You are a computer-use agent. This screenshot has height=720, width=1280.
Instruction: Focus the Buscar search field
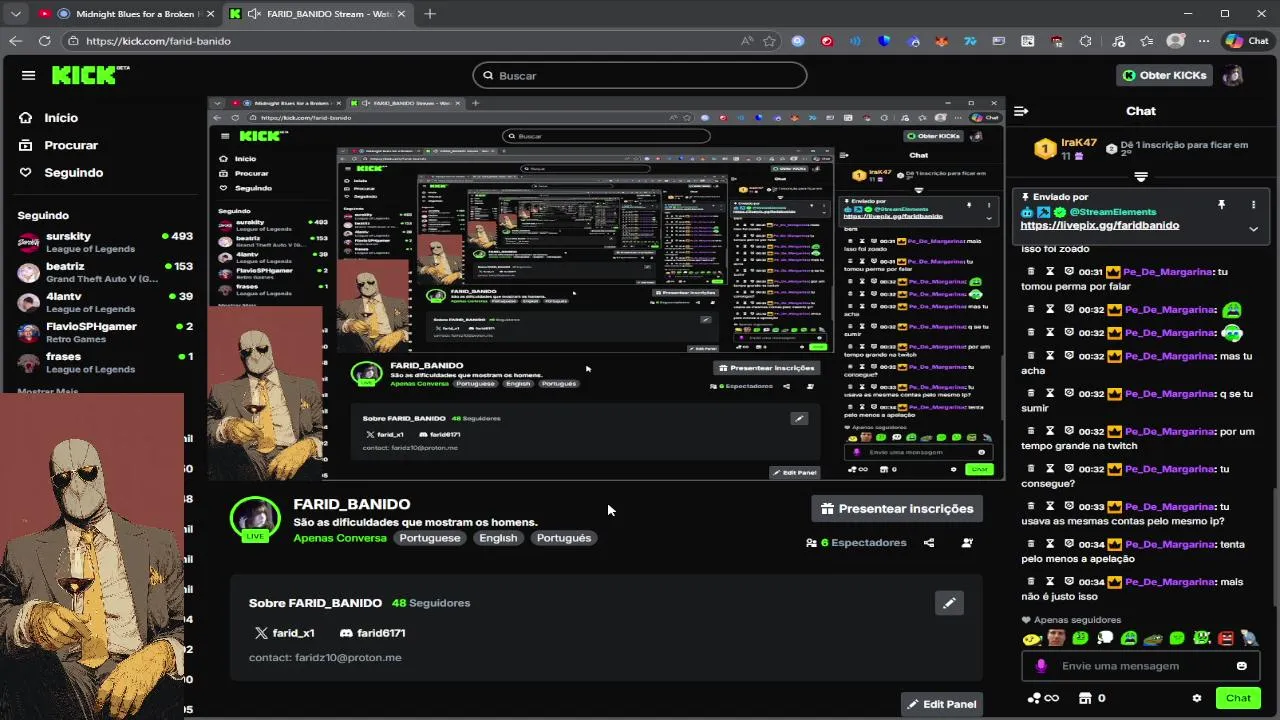click(x=640, y=75)
